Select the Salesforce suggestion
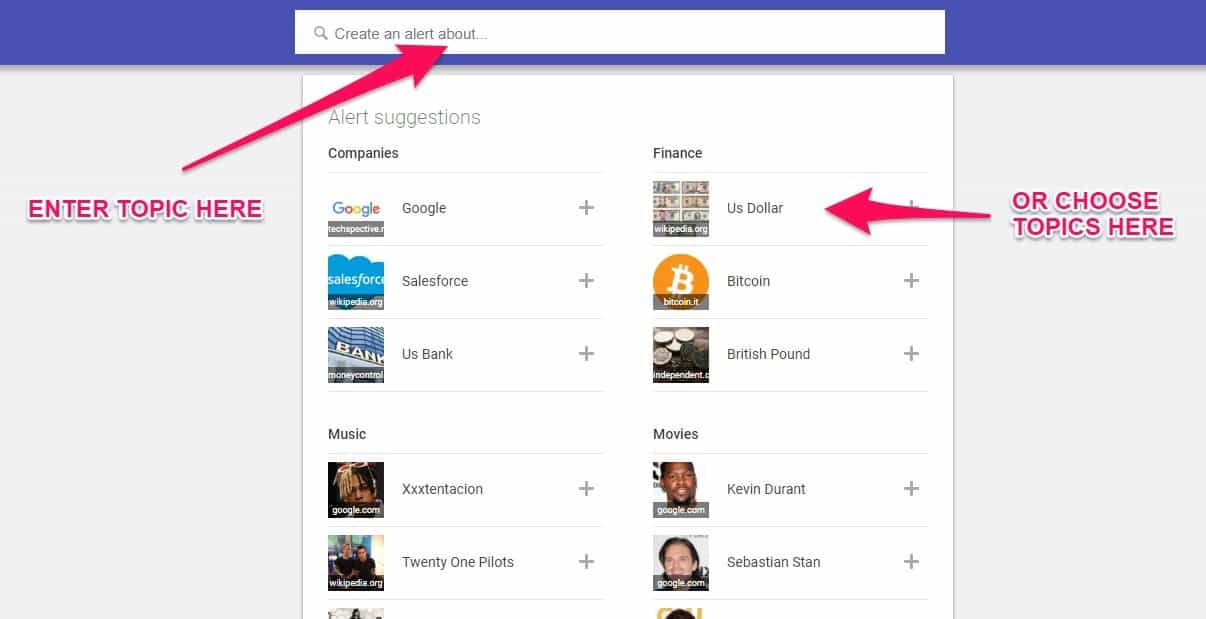Screen dimensions: 1206x619 coord(435,281)
